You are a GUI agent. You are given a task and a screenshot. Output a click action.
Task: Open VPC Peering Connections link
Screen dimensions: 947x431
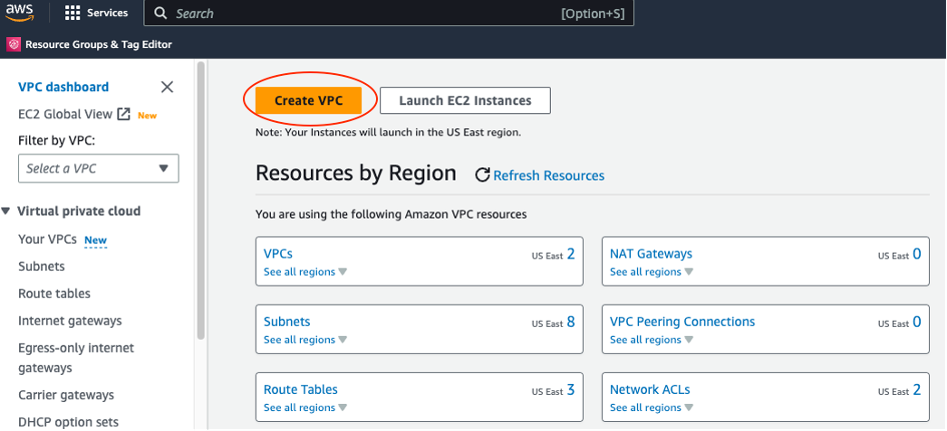(x=682, y=322)
